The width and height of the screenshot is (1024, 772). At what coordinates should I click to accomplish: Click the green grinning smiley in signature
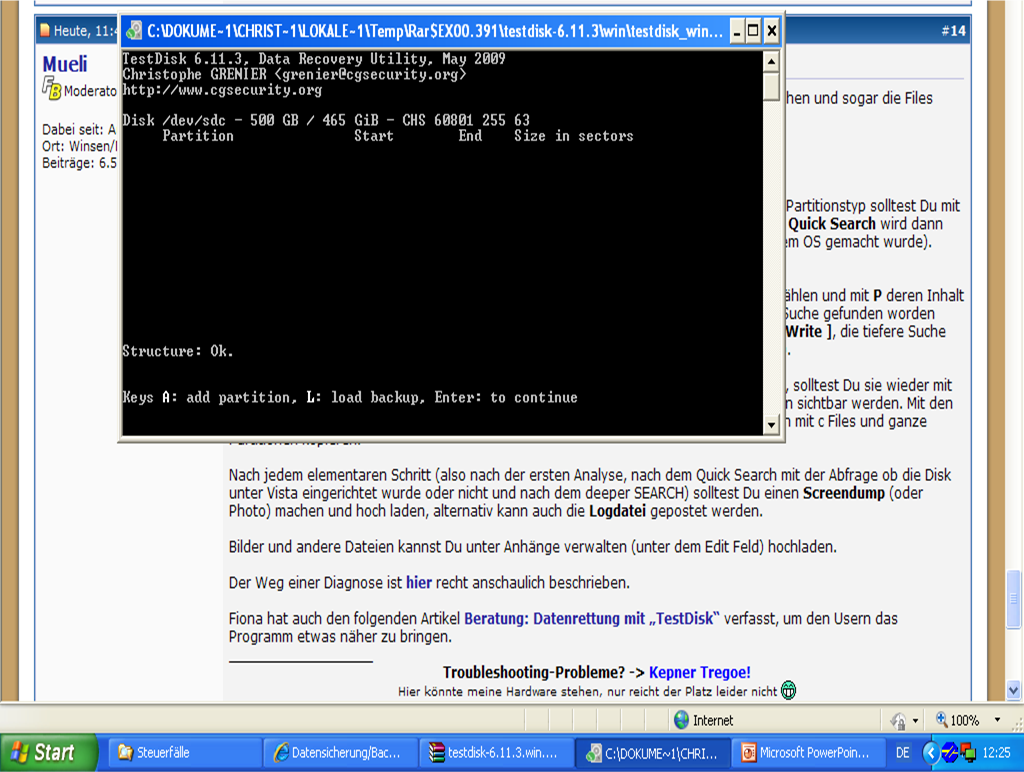pos(788,690)
